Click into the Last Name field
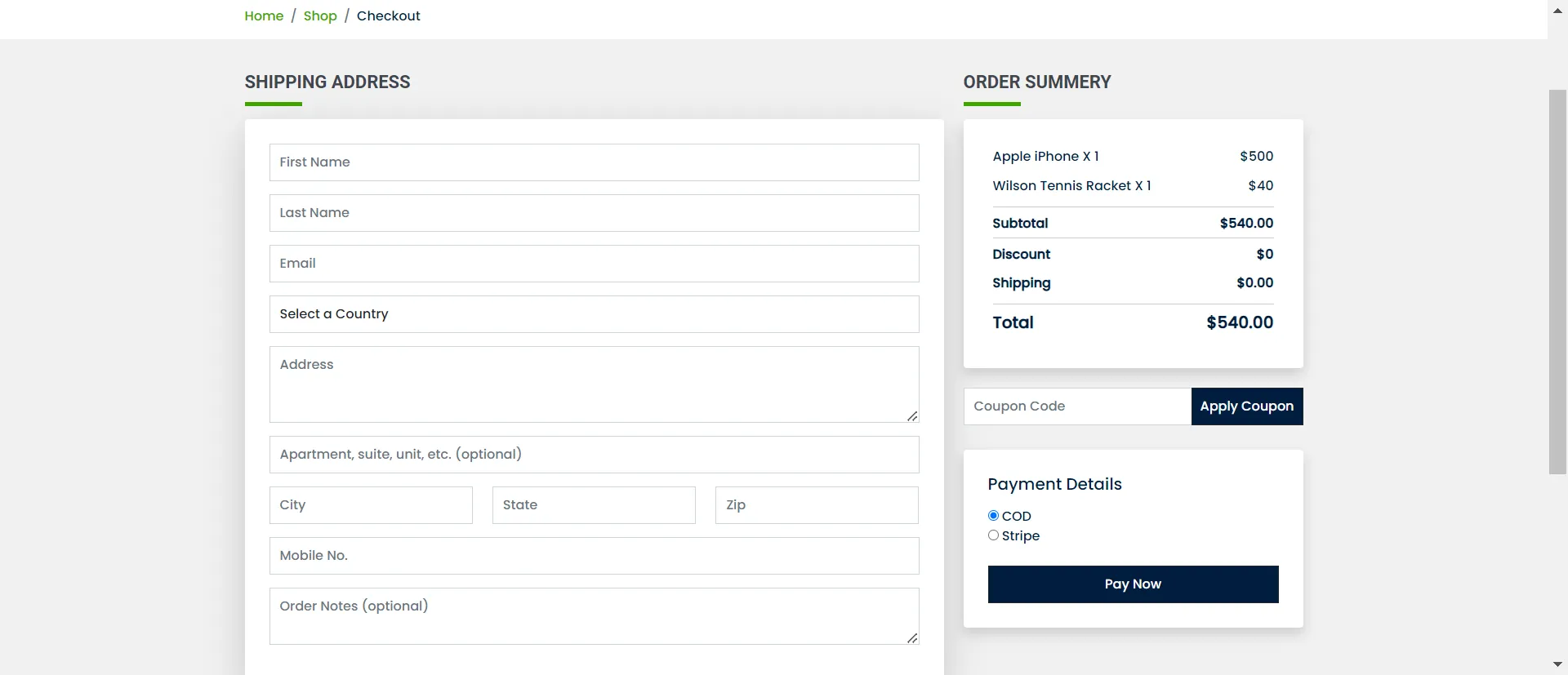Image resolution: width=1568 pixels, height=675 pixels. click(x=594, y=213)
